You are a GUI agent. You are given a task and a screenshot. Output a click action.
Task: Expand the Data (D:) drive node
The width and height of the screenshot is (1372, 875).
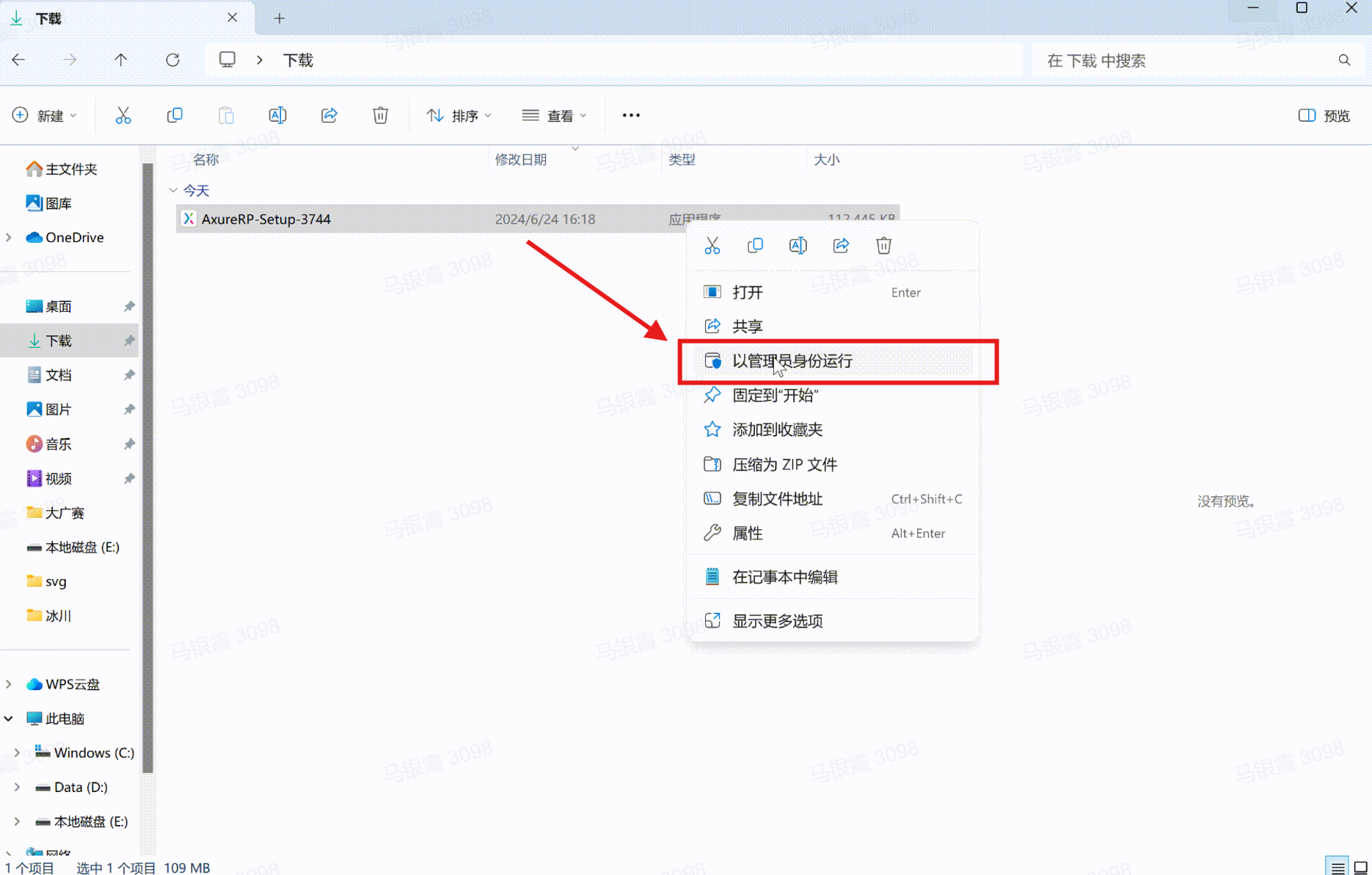pos(17,787)
